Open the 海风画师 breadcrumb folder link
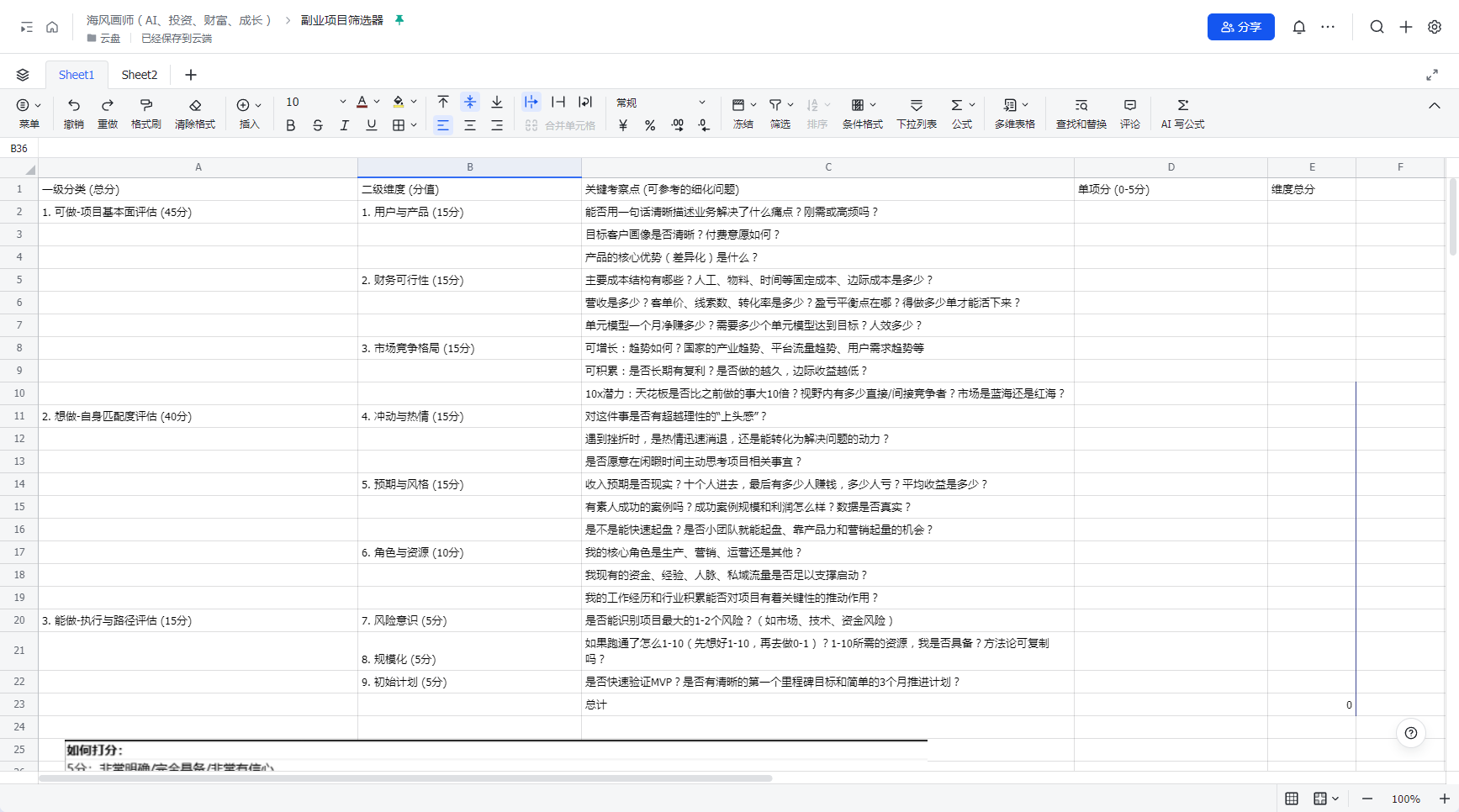The image size is (1459, 812). (179, 20)
